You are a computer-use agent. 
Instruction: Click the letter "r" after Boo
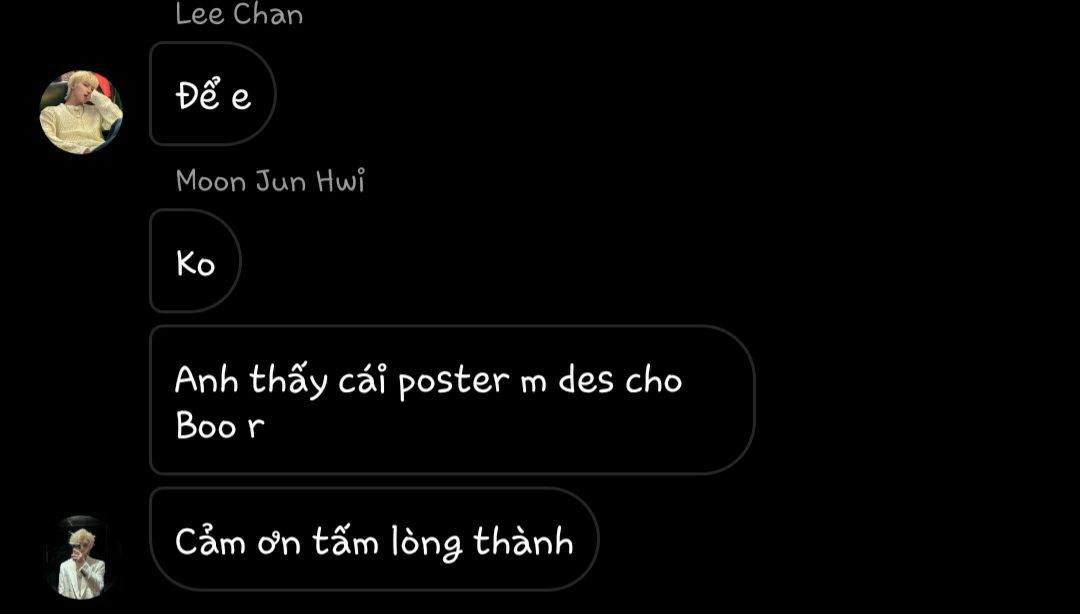click(x=256, y=427)
